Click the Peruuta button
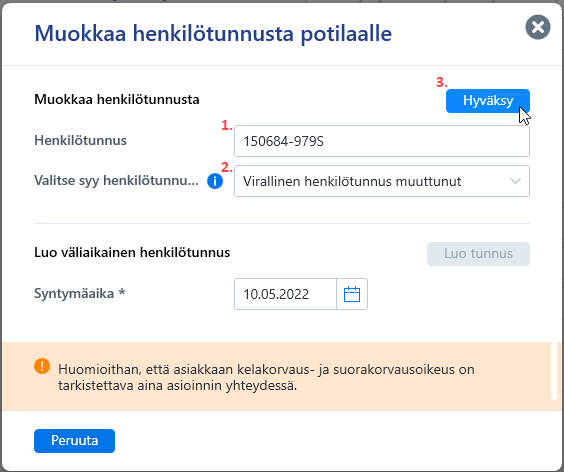The width and height of the screenshot is (564, 472). point(74,441)
